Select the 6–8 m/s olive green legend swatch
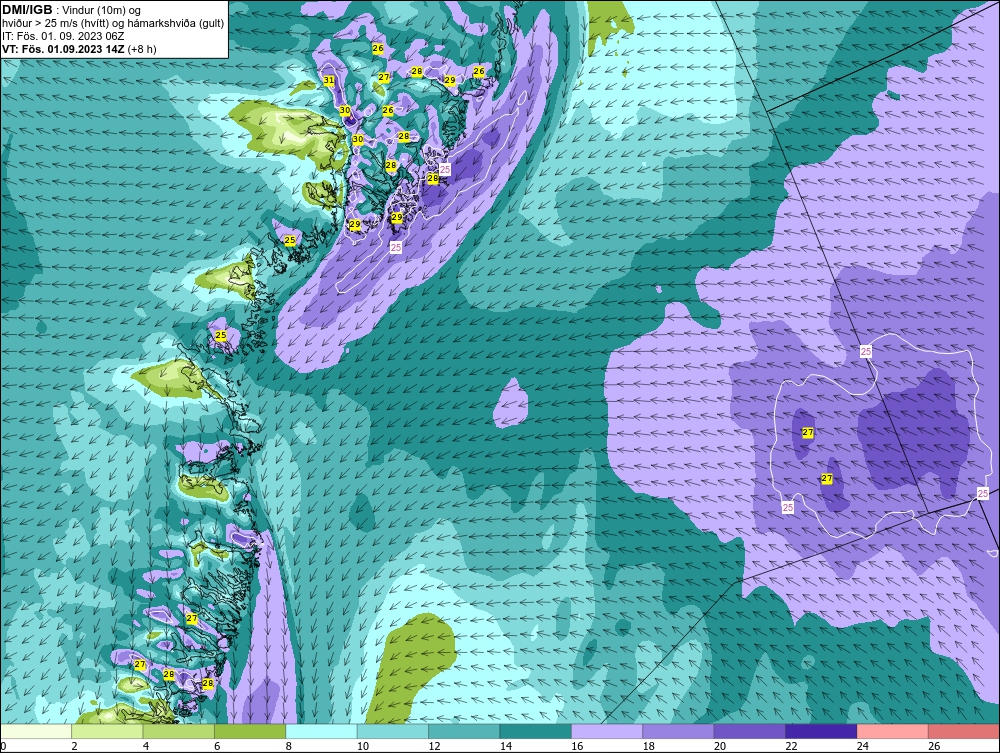Screen dimensions: 1000x753 [x=251, y=731]
